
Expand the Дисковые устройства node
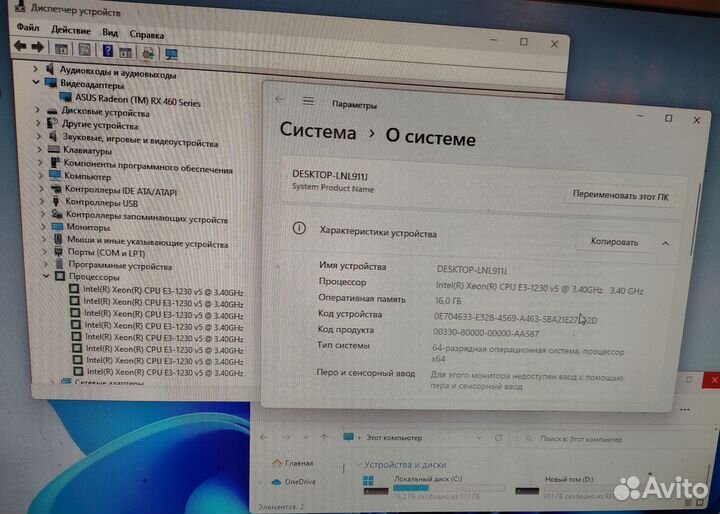(x=39, y=113)
